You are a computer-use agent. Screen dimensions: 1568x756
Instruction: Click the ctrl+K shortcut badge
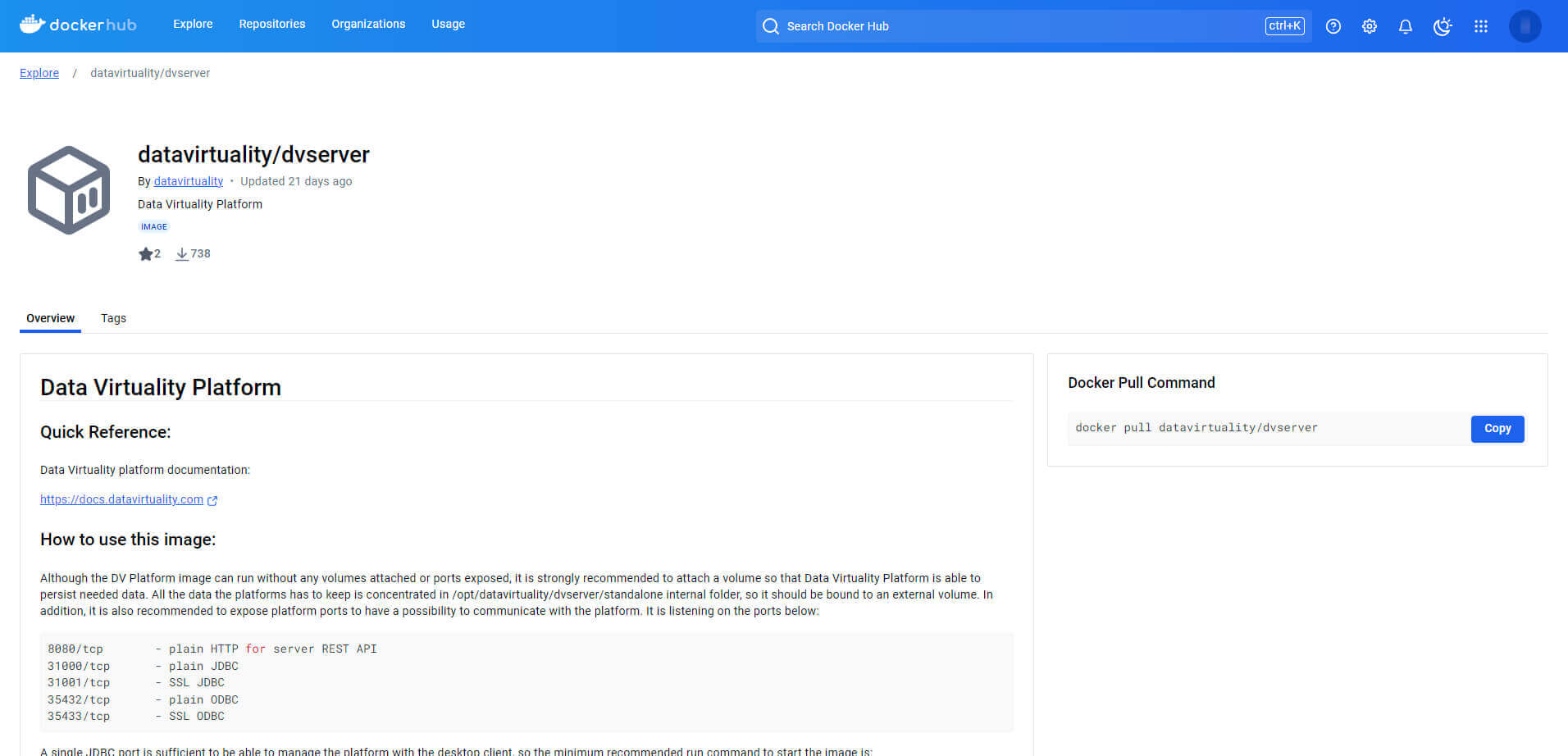tap(1284, 26)
